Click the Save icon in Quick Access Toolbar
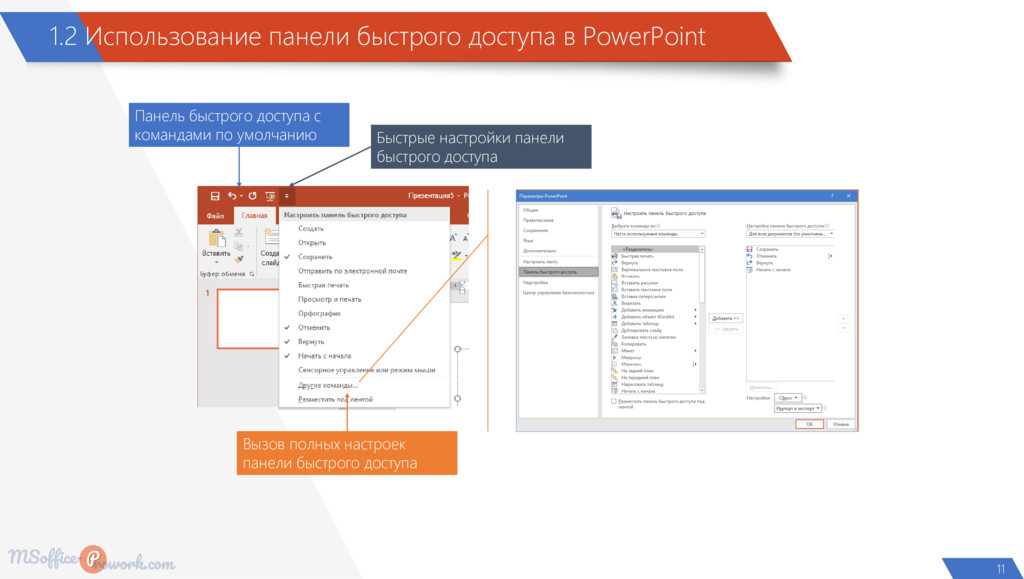 [215, 196]
